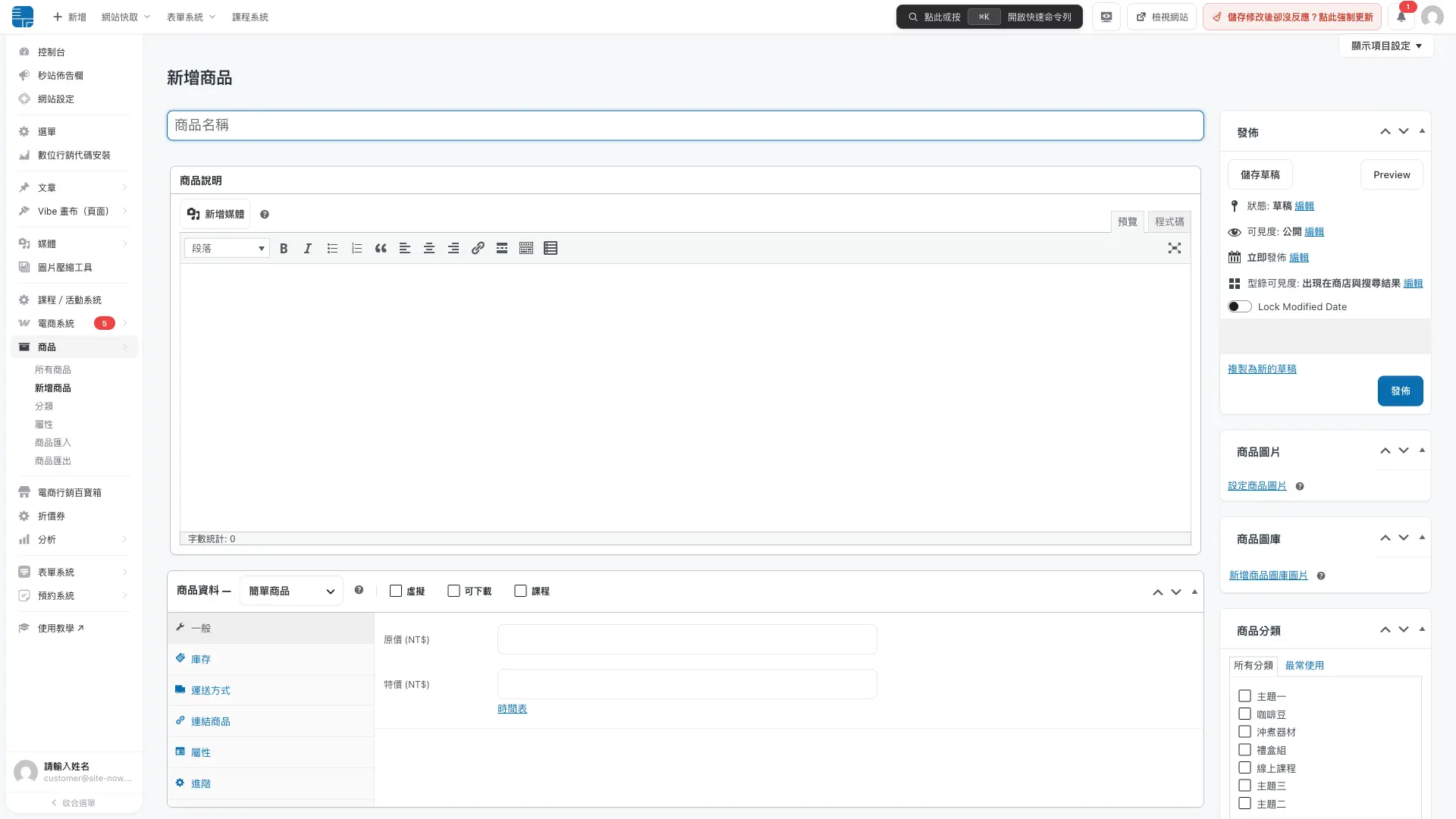Switch to 最常使用 categories tab

point(1304,665)
